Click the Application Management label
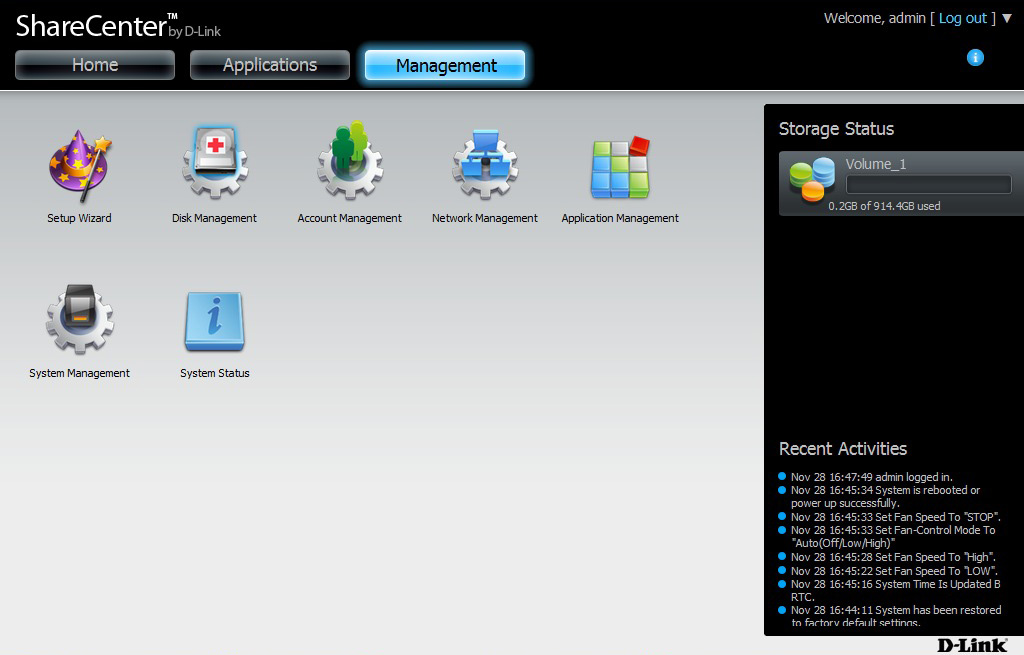This screenshot has width=1024, height=655. coord(620,218)
